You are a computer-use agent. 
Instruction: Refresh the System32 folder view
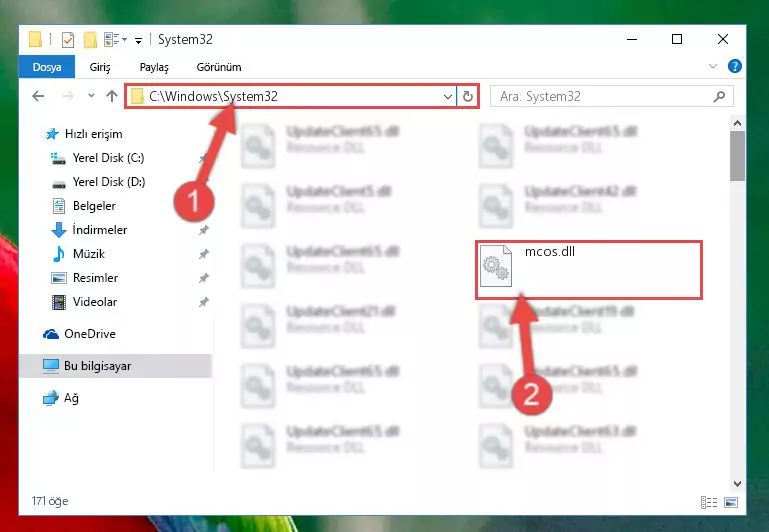[468, 97]
